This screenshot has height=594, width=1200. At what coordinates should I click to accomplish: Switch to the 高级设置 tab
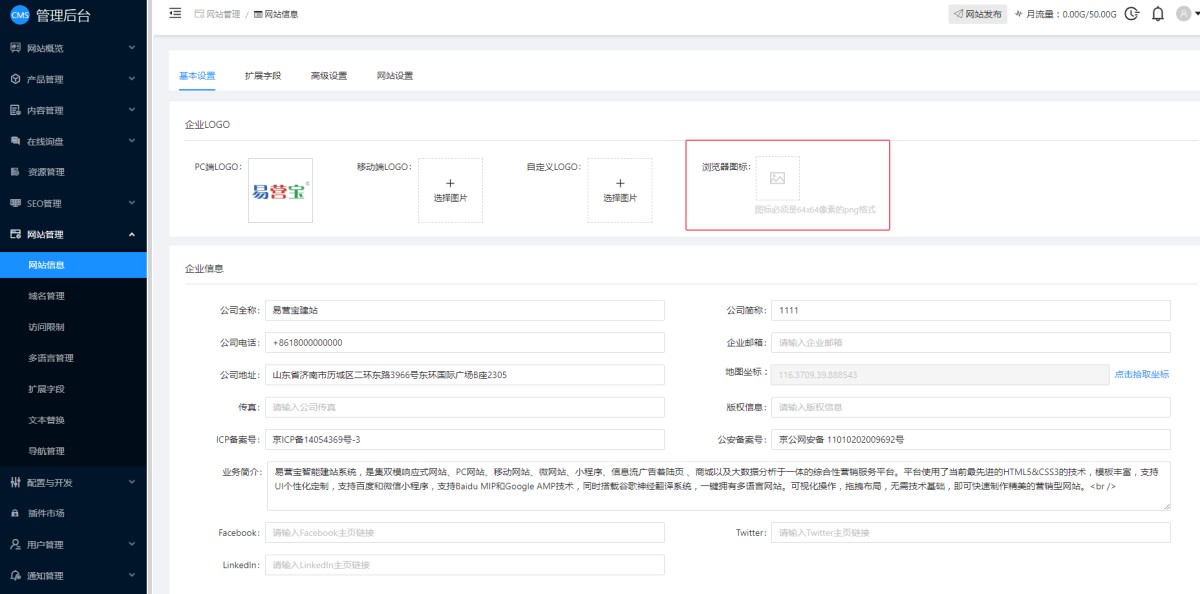coord(328,76)
